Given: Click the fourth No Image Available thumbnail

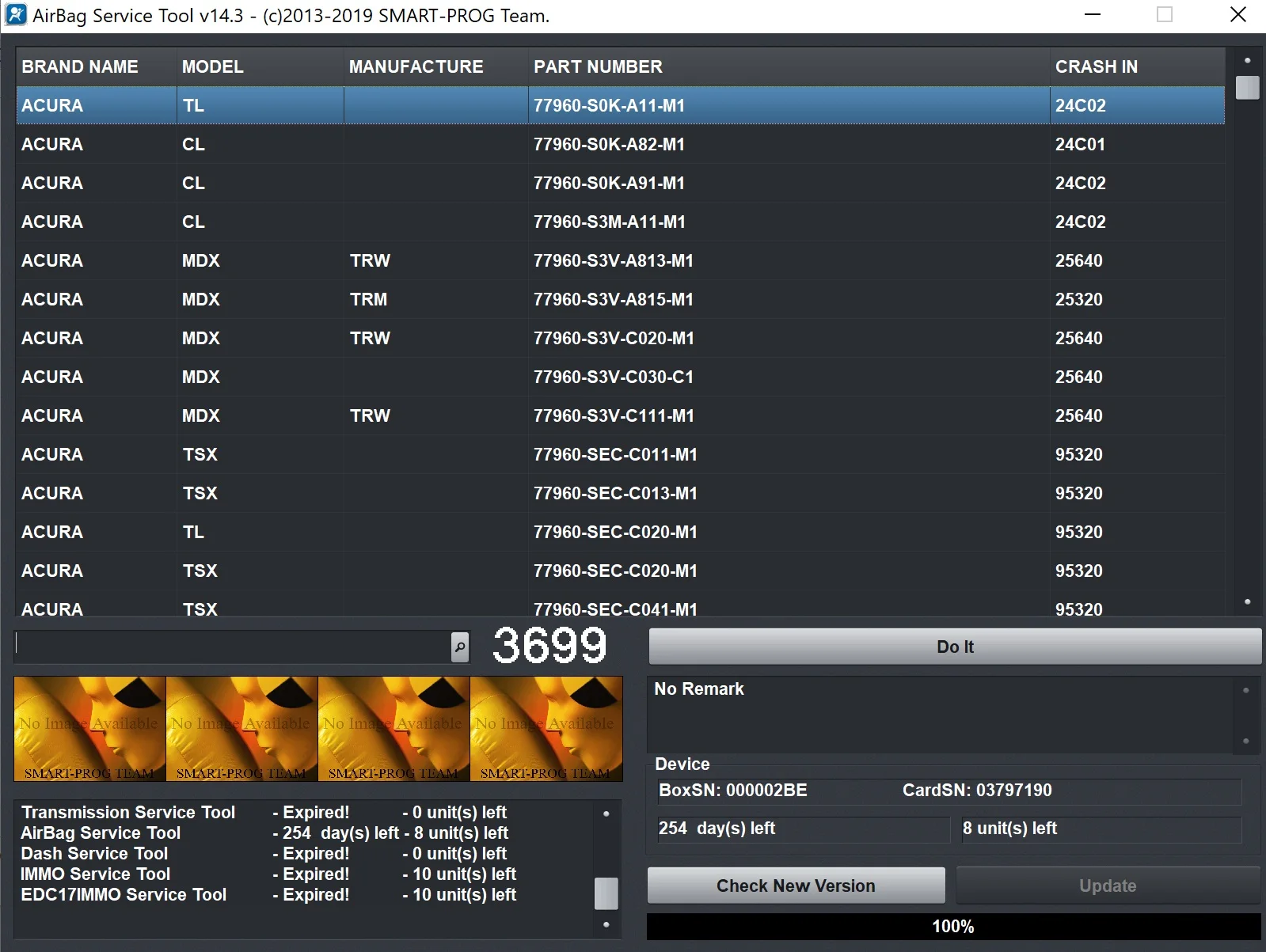Looking at the screenshot, I should pyautogui.click(x=546, y=729).
